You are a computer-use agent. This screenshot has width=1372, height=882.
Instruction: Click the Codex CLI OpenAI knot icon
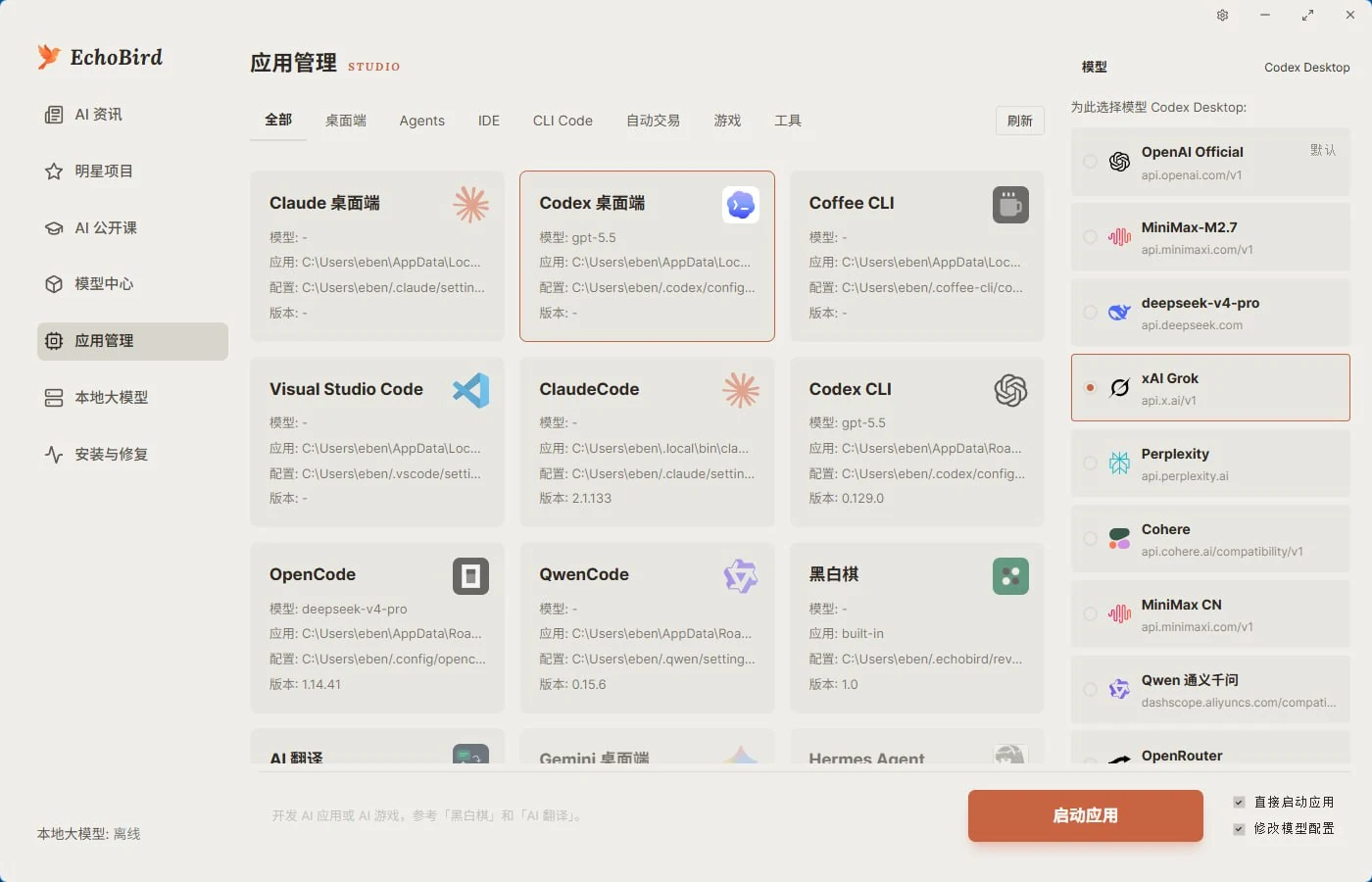[x=1010, y=390]
